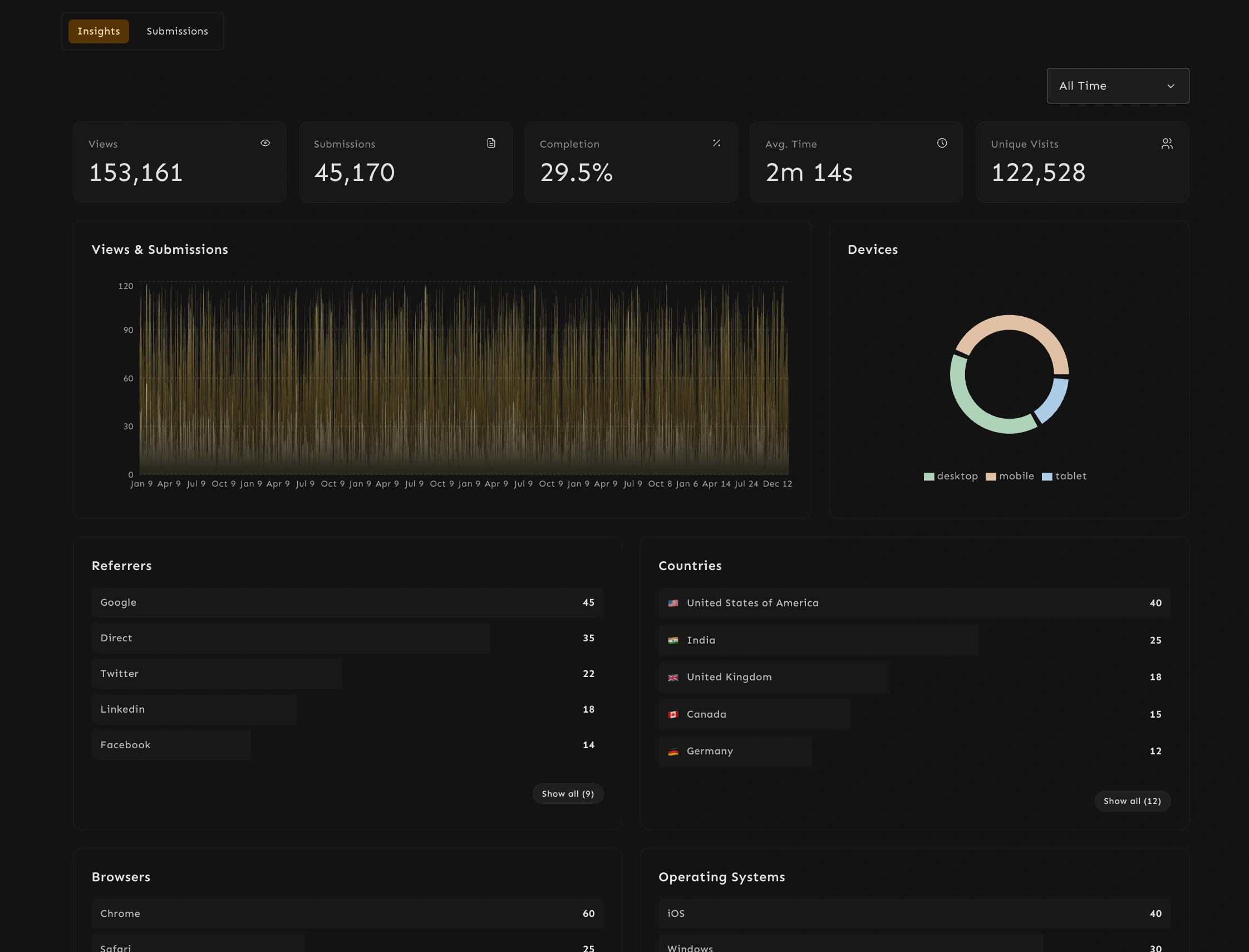Click the users icon on Unique Visits card
1249x952 pixels.
point(1167,144)
